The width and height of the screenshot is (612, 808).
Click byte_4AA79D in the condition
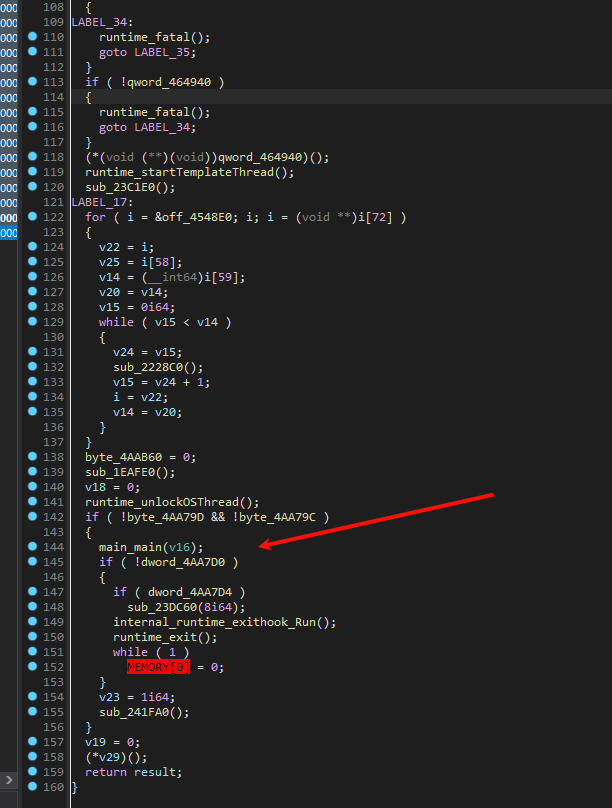click(x=165, y=517)
